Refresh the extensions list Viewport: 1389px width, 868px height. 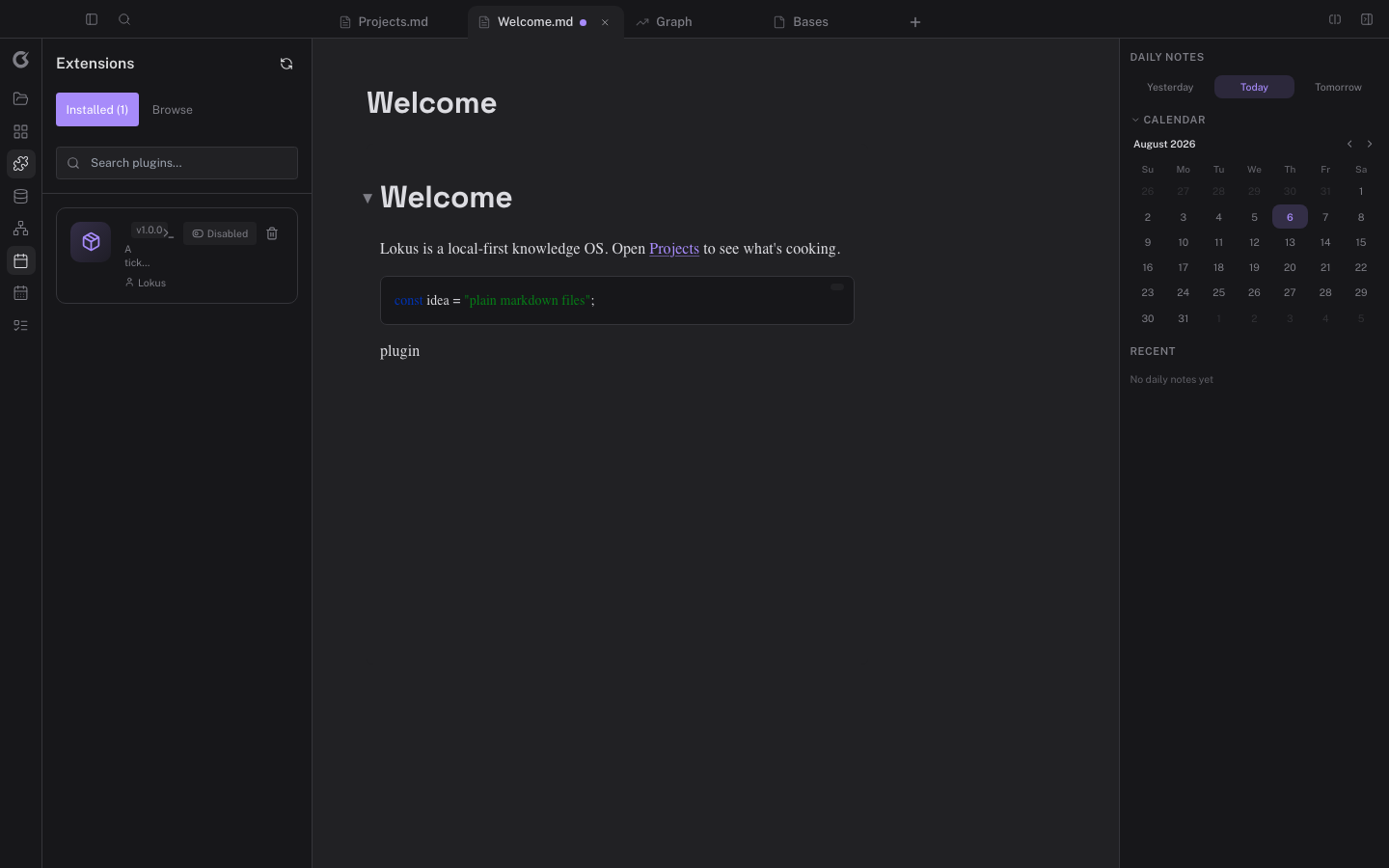(286, 64)
